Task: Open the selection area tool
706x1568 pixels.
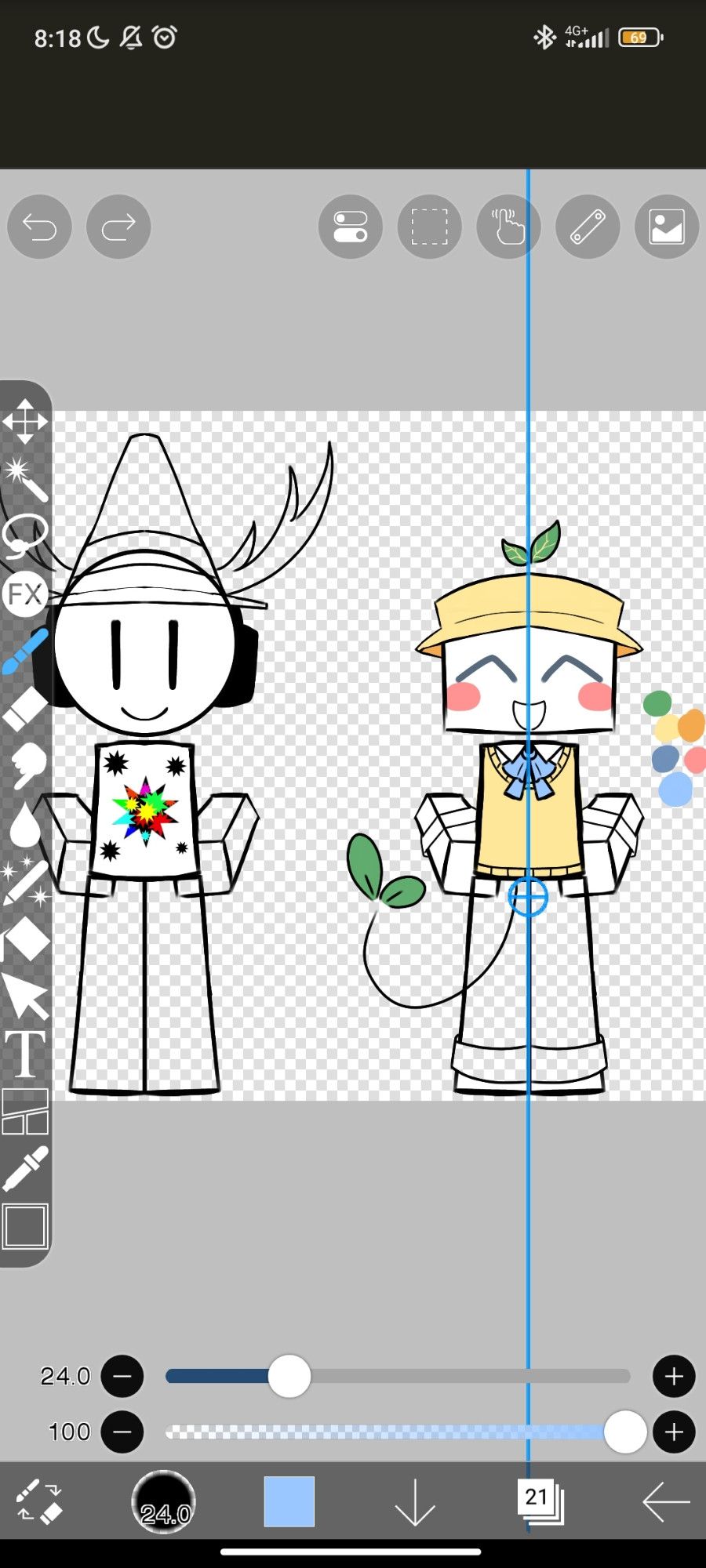Action: [x=430, y=227]
